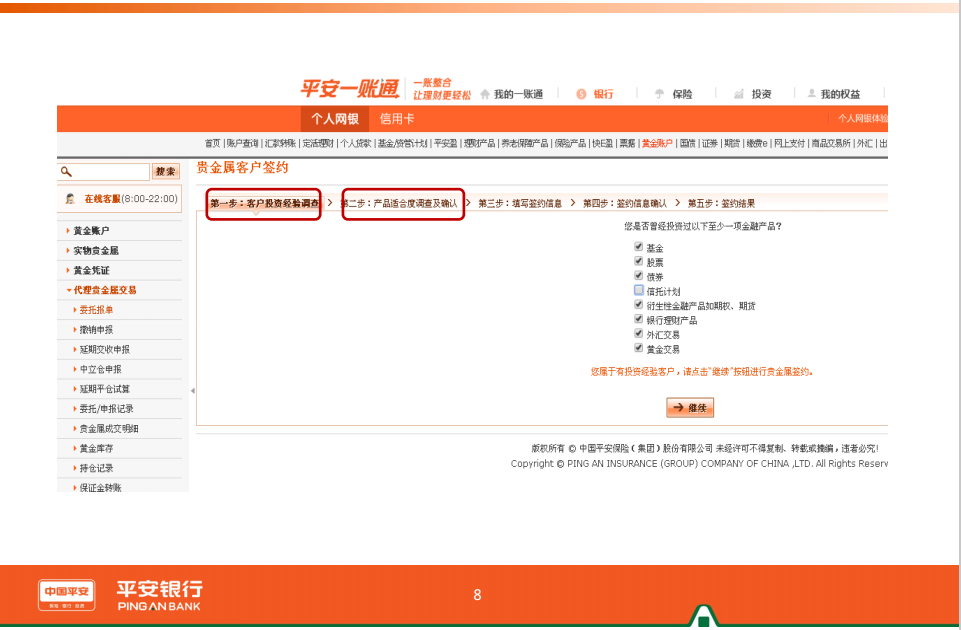Click the customer service avatar icon
Image resolution: width=961 pixels, height=630 pixels.
(70, 199)
